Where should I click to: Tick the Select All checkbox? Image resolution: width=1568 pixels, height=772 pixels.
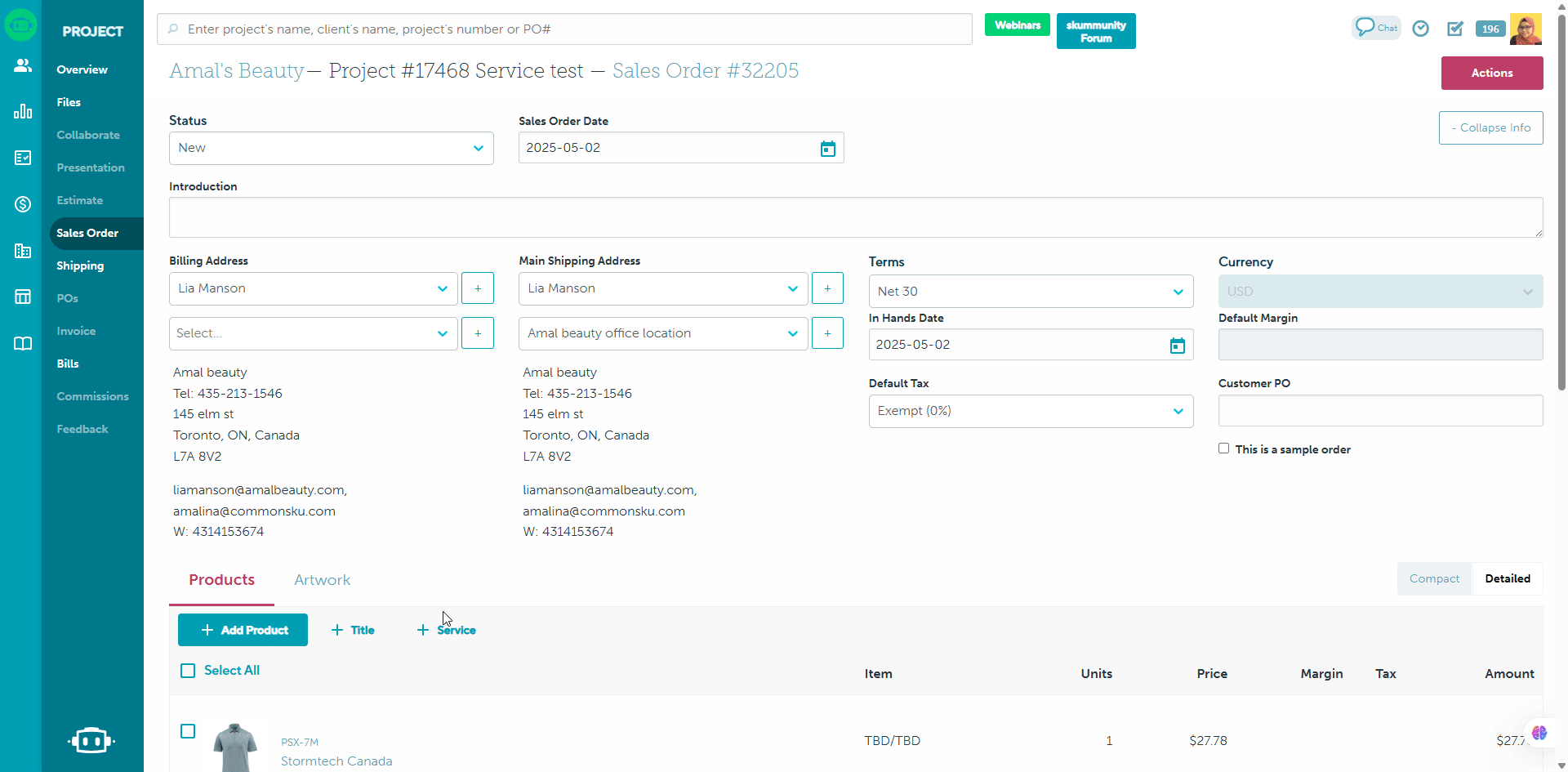pyautogui.click(x=188, y=671)
